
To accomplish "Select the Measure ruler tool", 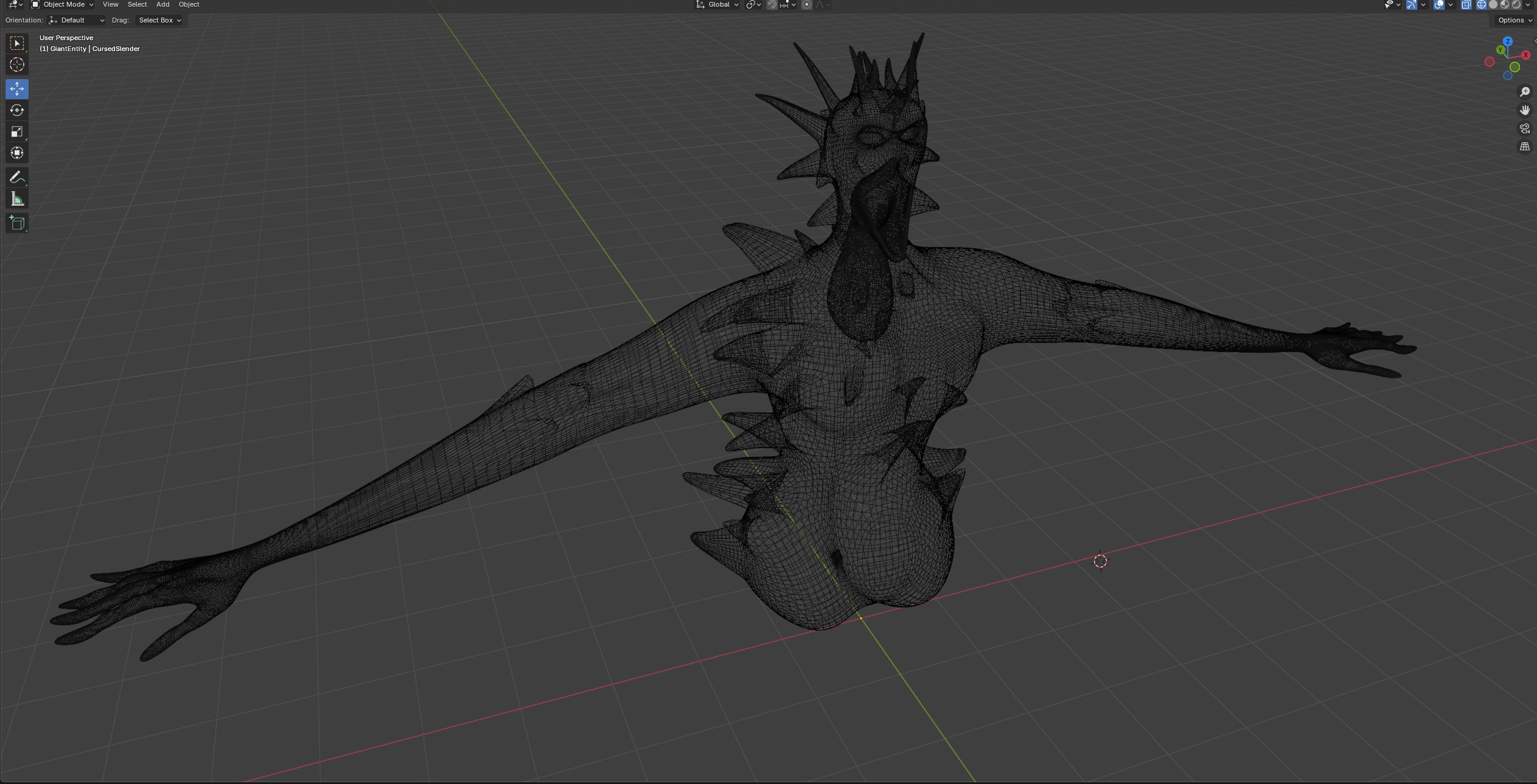I will (x=17, y=198).
